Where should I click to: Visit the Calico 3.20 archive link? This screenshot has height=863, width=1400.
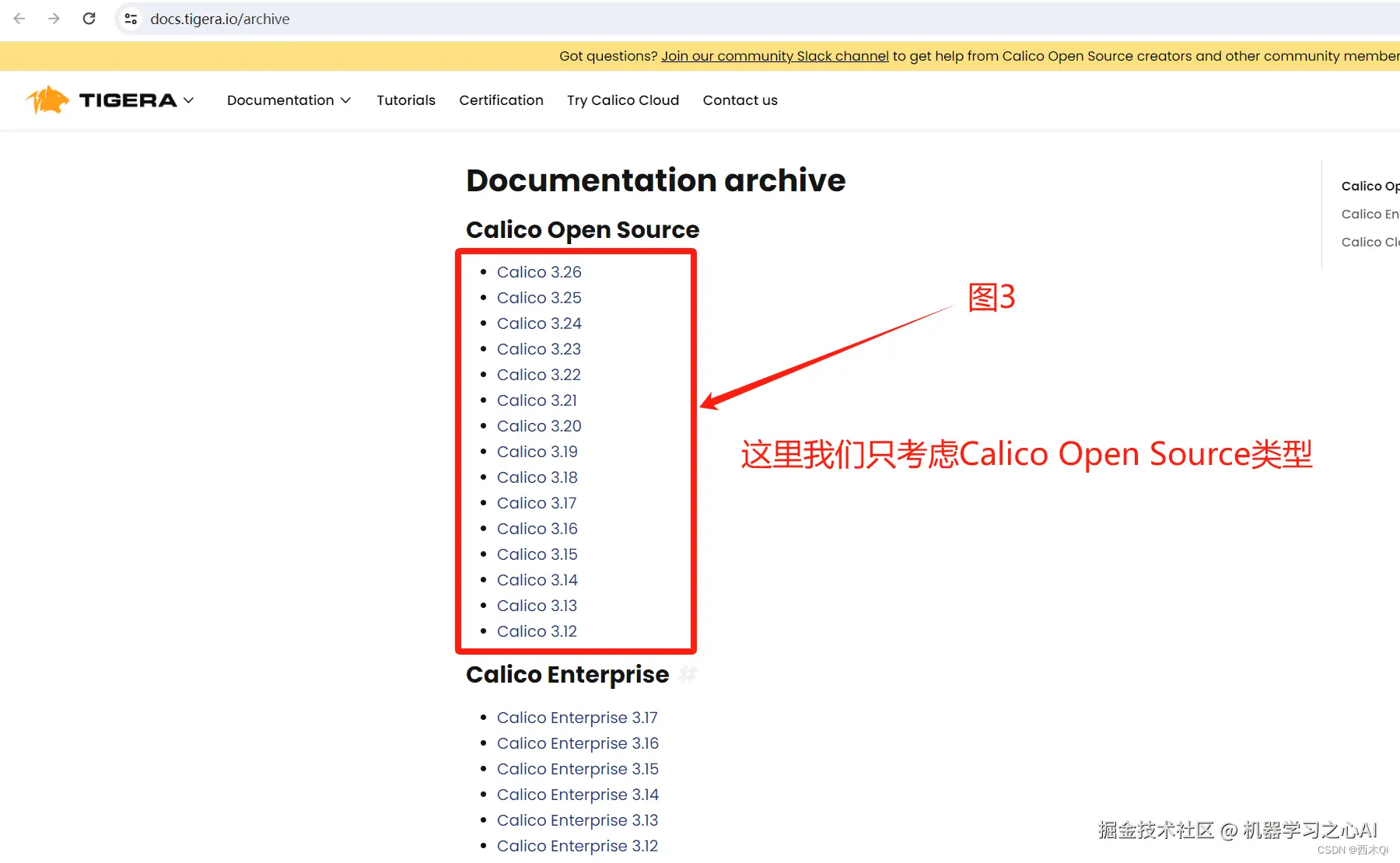point(539,426)
